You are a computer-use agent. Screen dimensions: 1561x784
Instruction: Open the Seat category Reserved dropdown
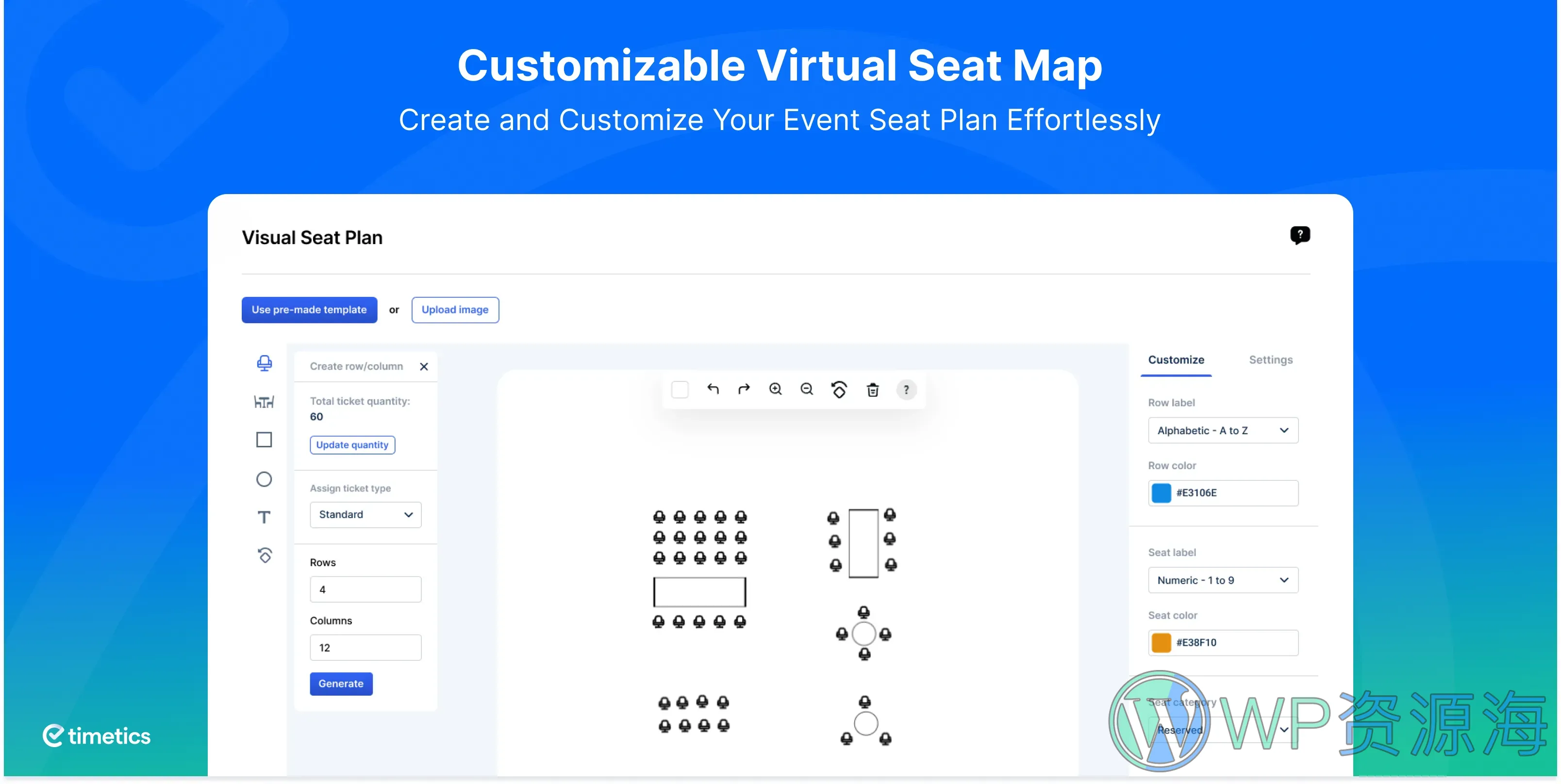pyautogui.click(x=1223, y=730)
